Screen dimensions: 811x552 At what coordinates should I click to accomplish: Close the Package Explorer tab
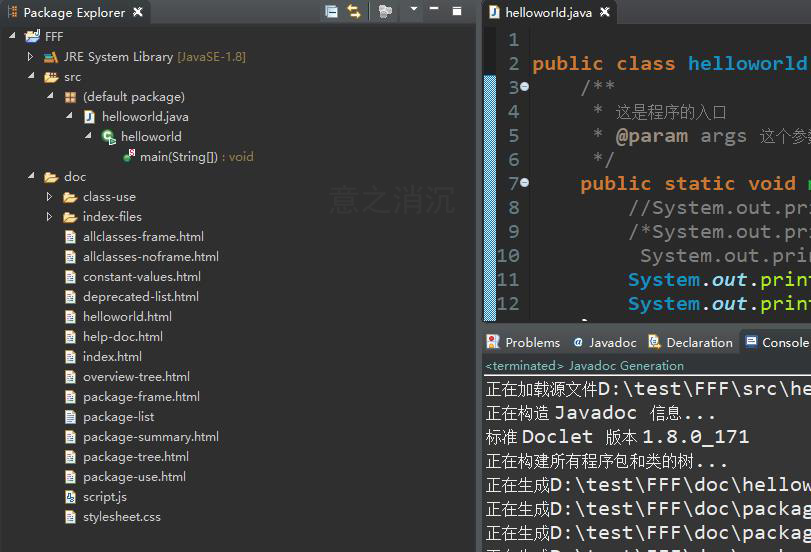point(138,11)
